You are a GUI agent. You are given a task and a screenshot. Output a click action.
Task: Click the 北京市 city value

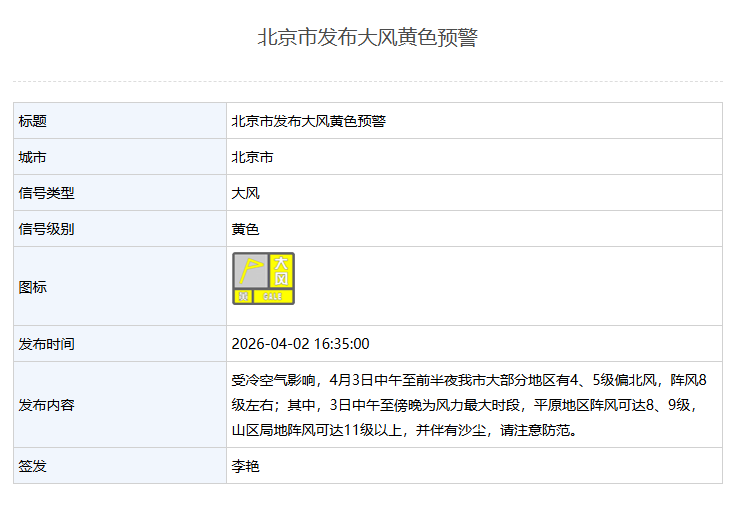(x=252, y=157)
